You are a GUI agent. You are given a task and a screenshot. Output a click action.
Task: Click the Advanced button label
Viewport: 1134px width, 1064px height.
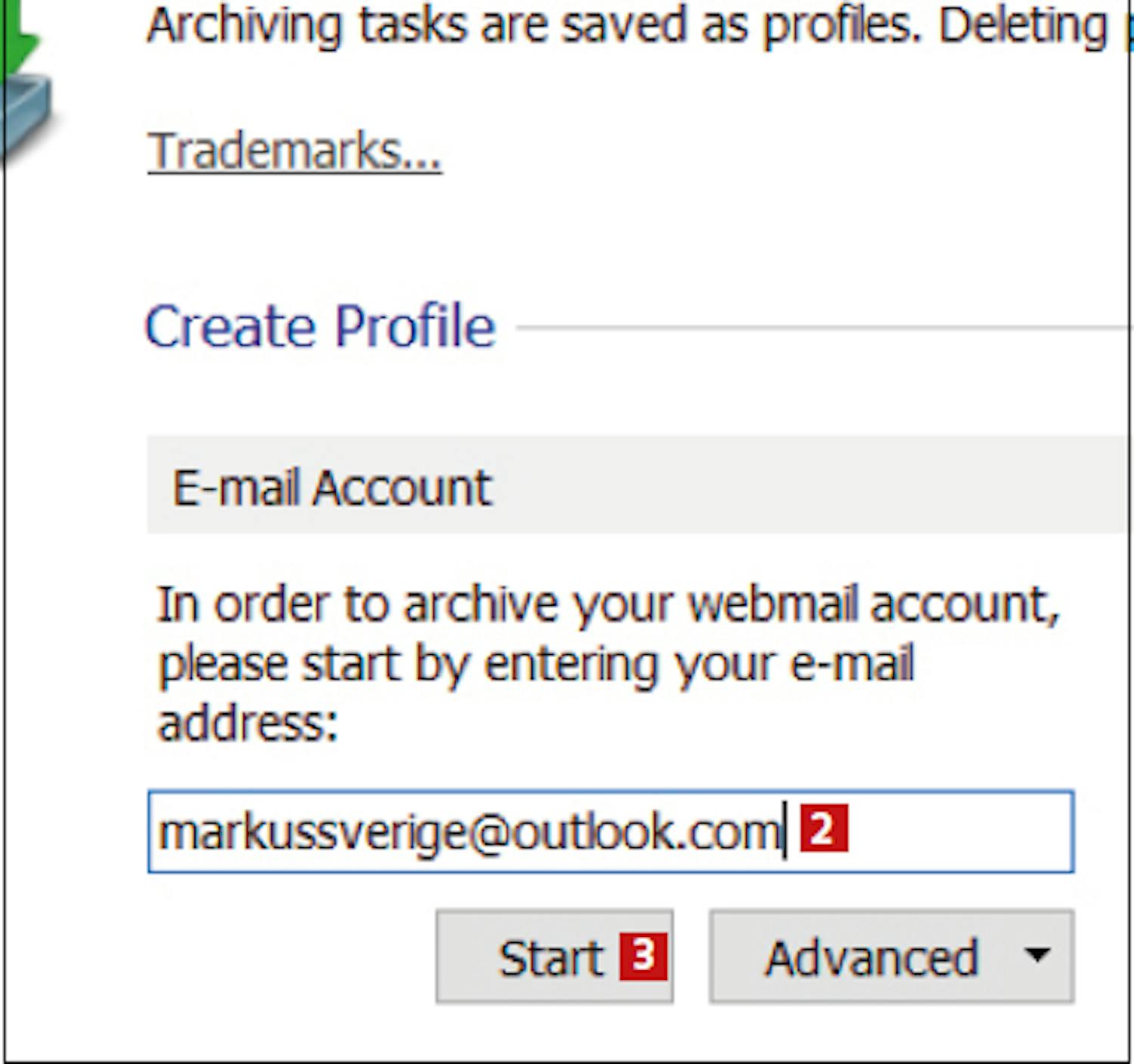coord(871,958)
